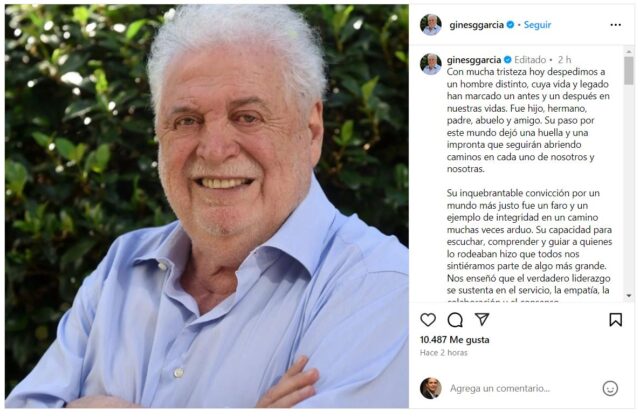The image size is (640, 418).
Task: Click the caption scrollbar thumb
Action: pyautogui.click(x=629, y=70)
